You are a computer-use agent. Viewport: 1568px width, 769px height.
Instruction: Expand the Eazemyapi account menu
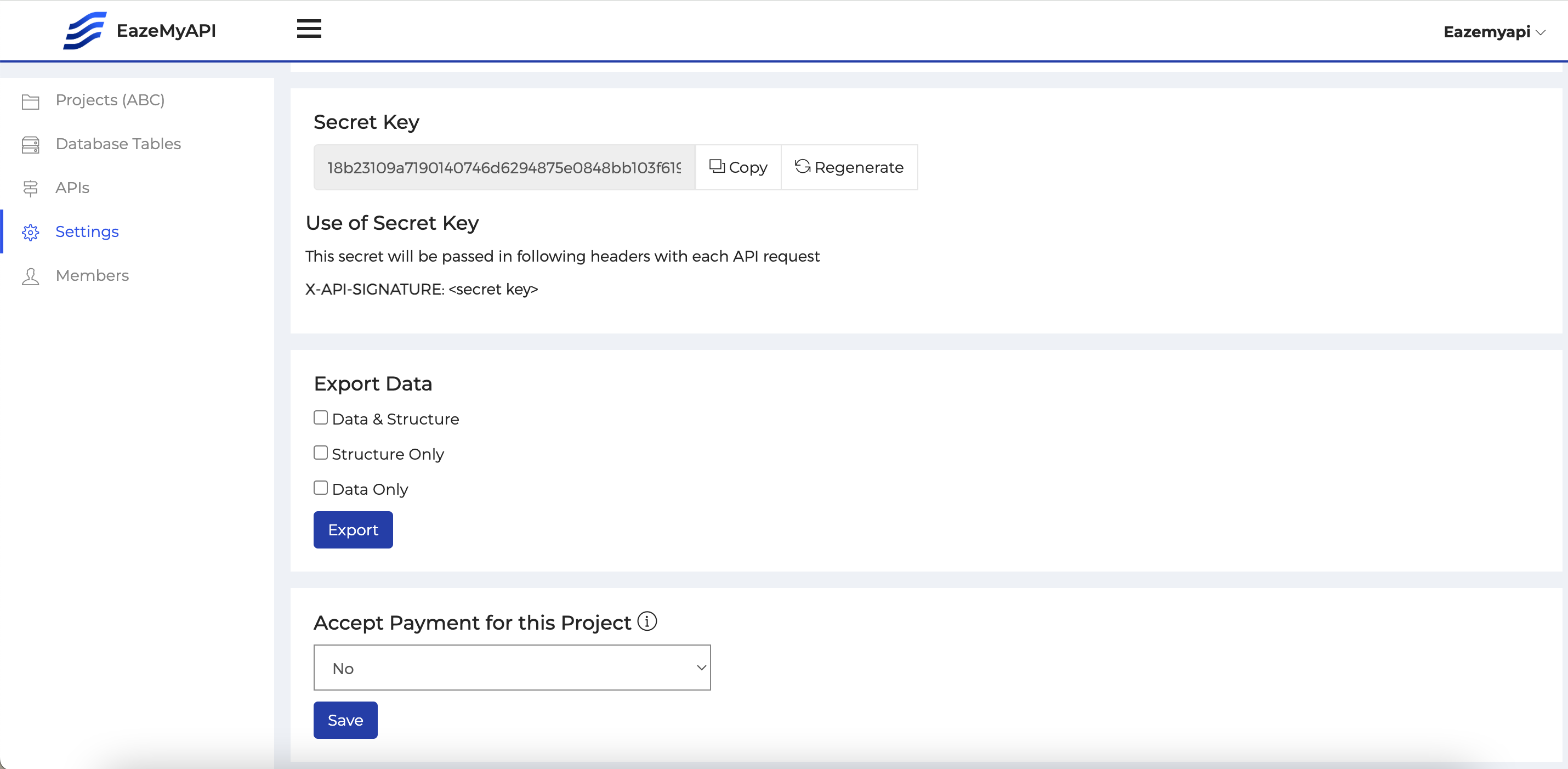(1495, 32)
